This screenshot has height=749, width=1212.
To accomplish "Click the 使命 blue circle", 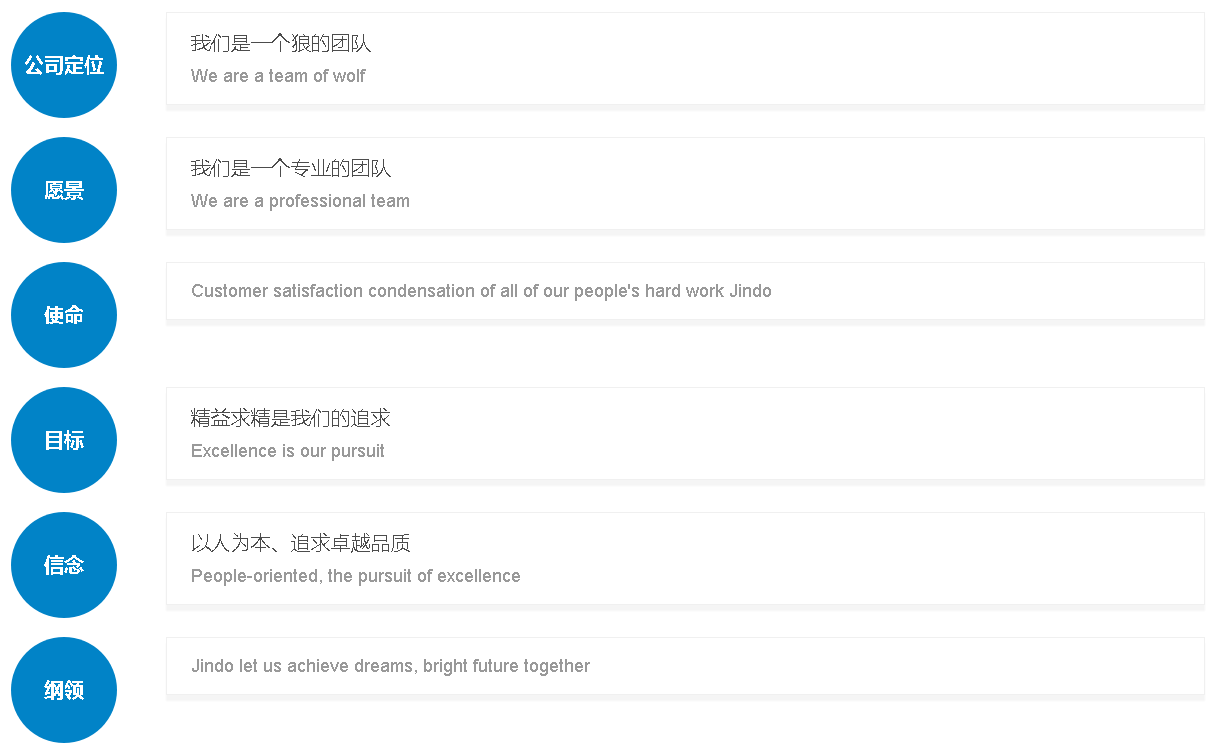I will [x=64, y=315].
